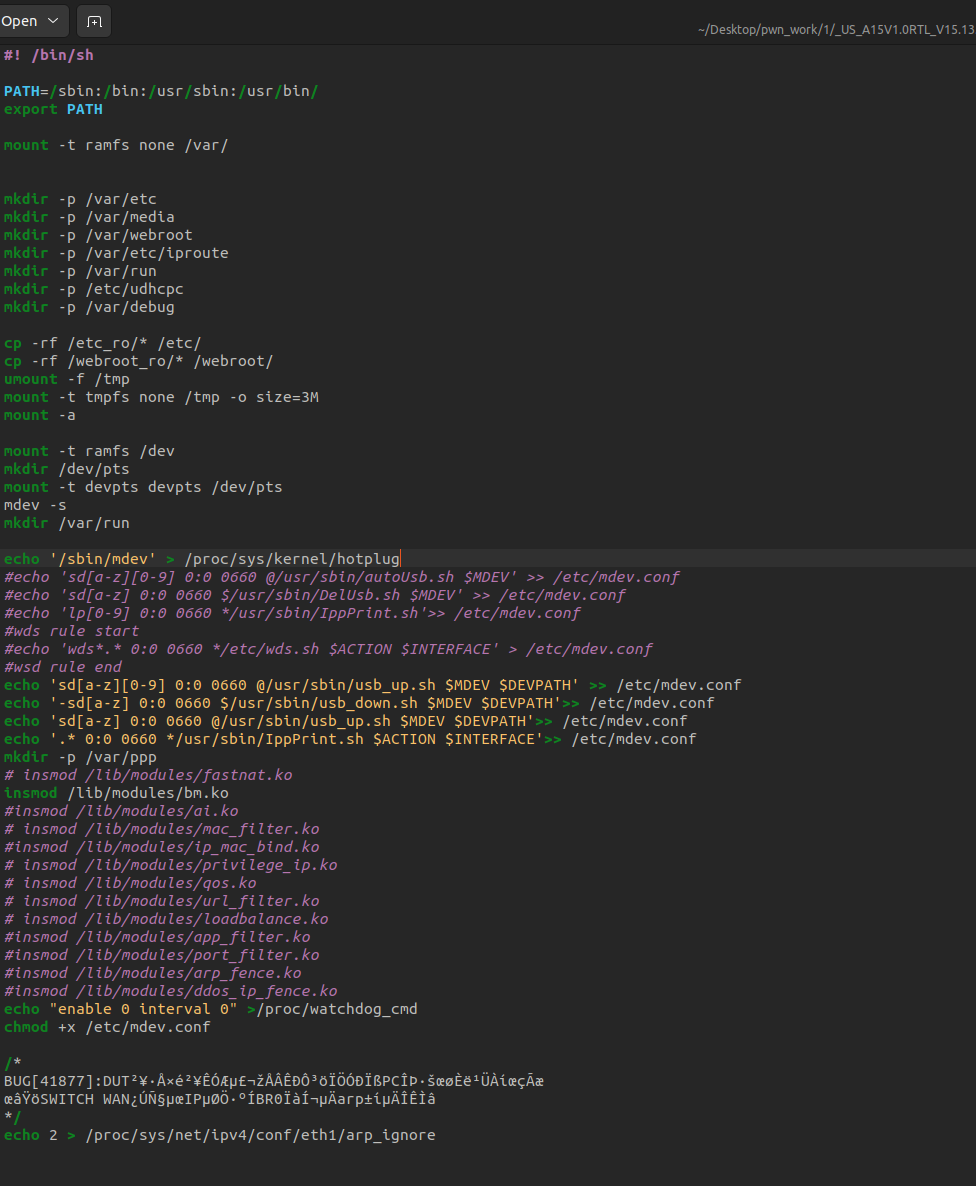
Task: Click the file path subtitle in the header
Action: (x=834, y=30)
